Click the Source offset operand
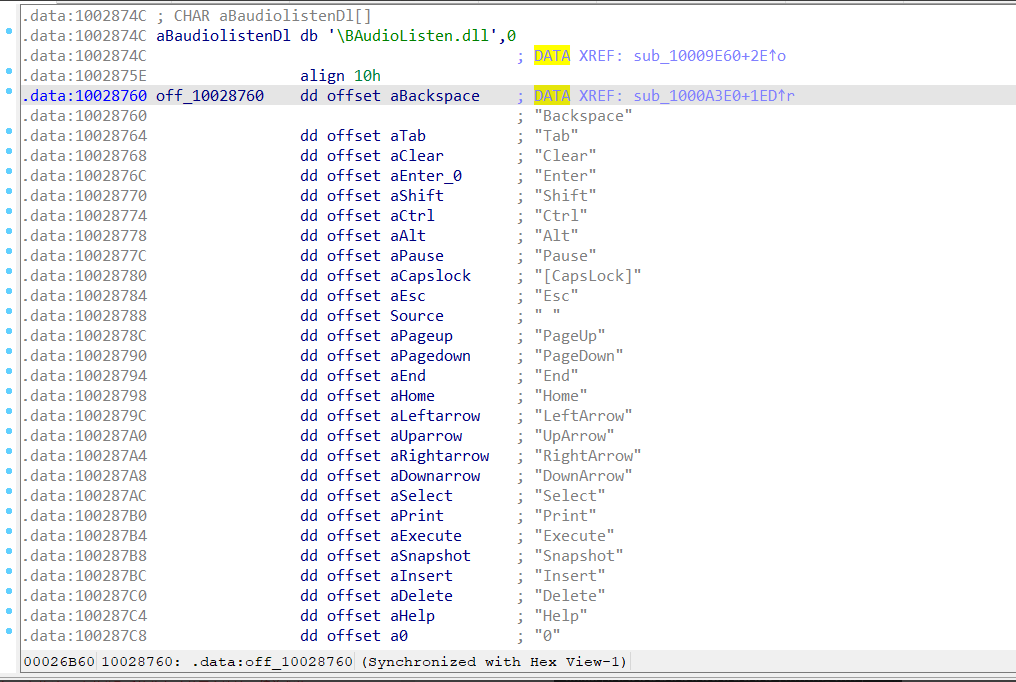The width and height of the screenshot is (1016, 682). pyautogui.click(x=416, y=316)
